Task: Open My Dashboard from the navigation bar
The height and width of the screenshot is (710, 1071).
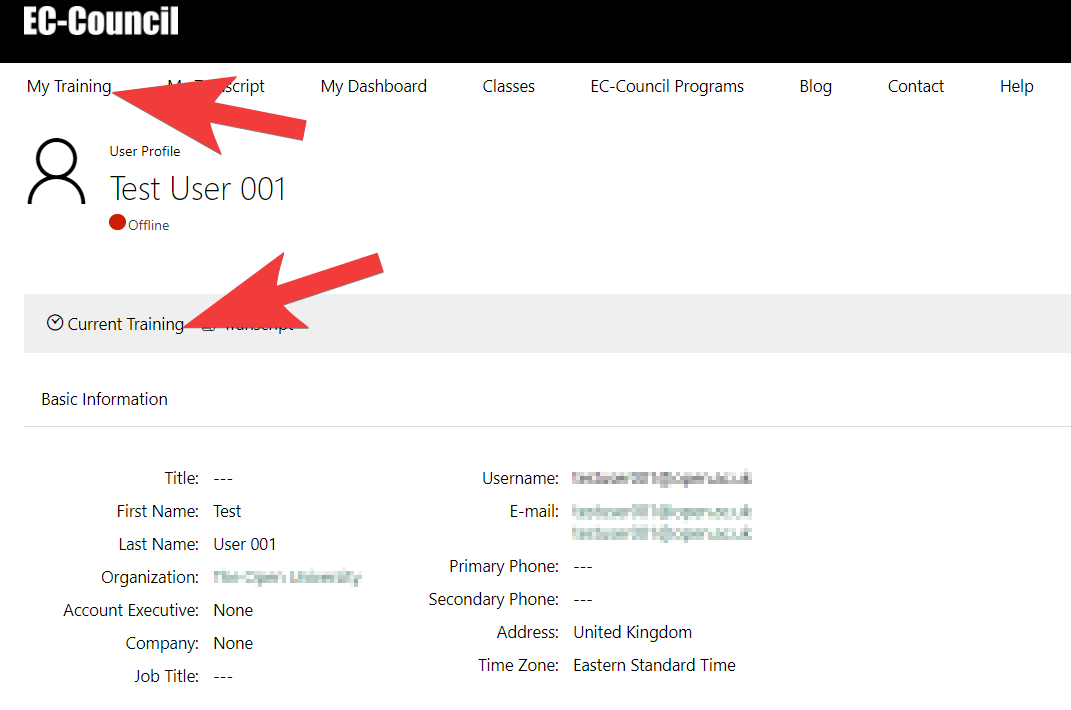Action: pyautogui.click(x=373, y=86)
